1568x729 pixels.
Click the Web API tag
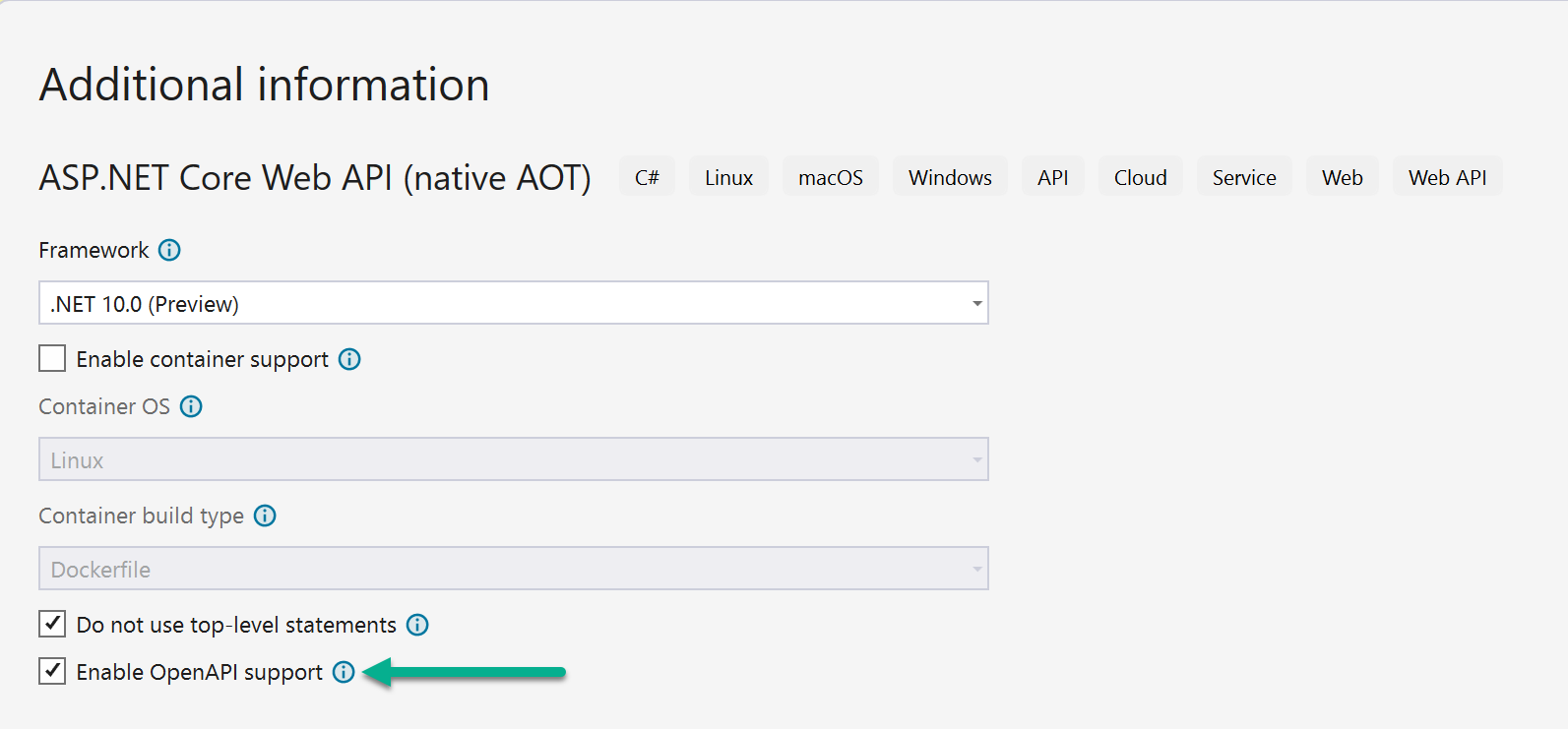[1447, 177]
